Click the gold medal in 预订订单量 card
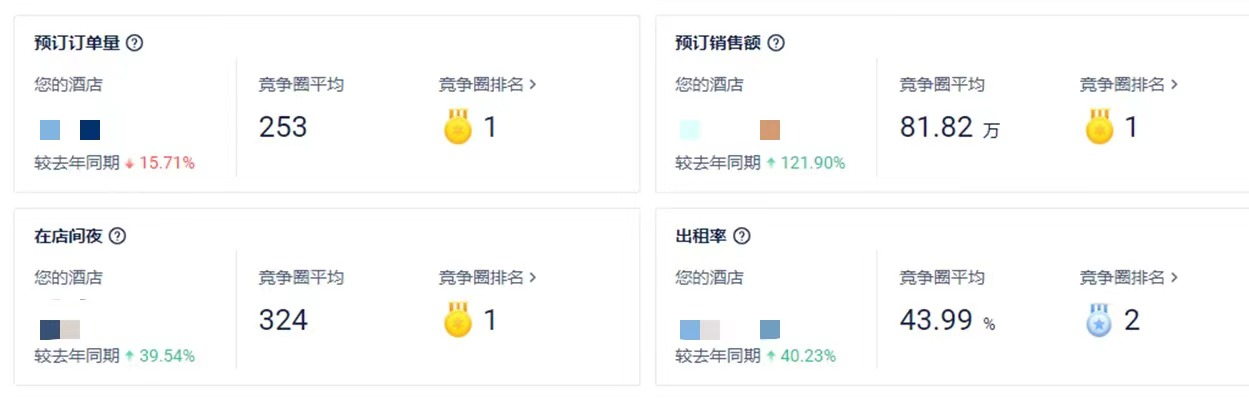The image size is (1249, 399). (x=458, y=127)
